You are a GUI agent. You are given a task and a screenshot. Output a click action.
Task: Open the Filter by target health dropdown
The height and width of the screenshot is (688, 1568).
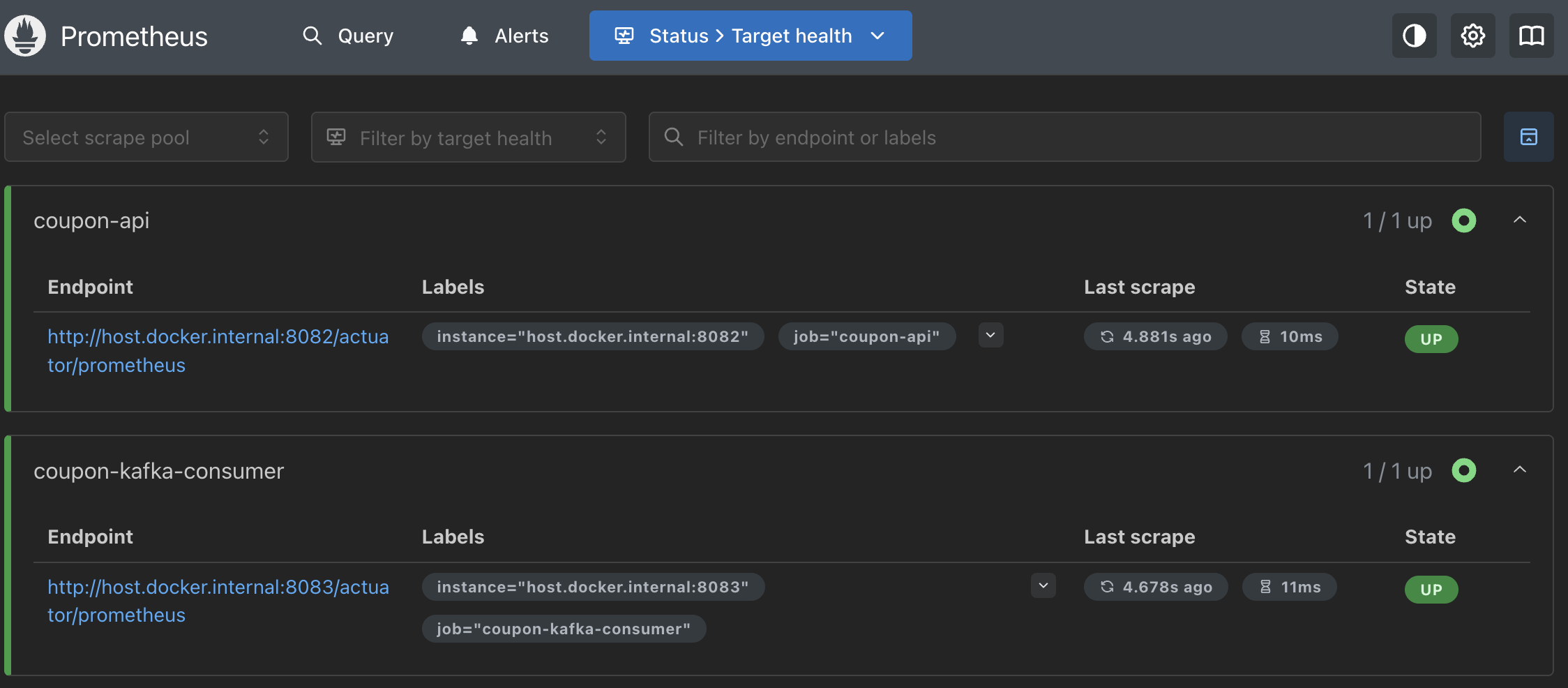pos(469,137)
